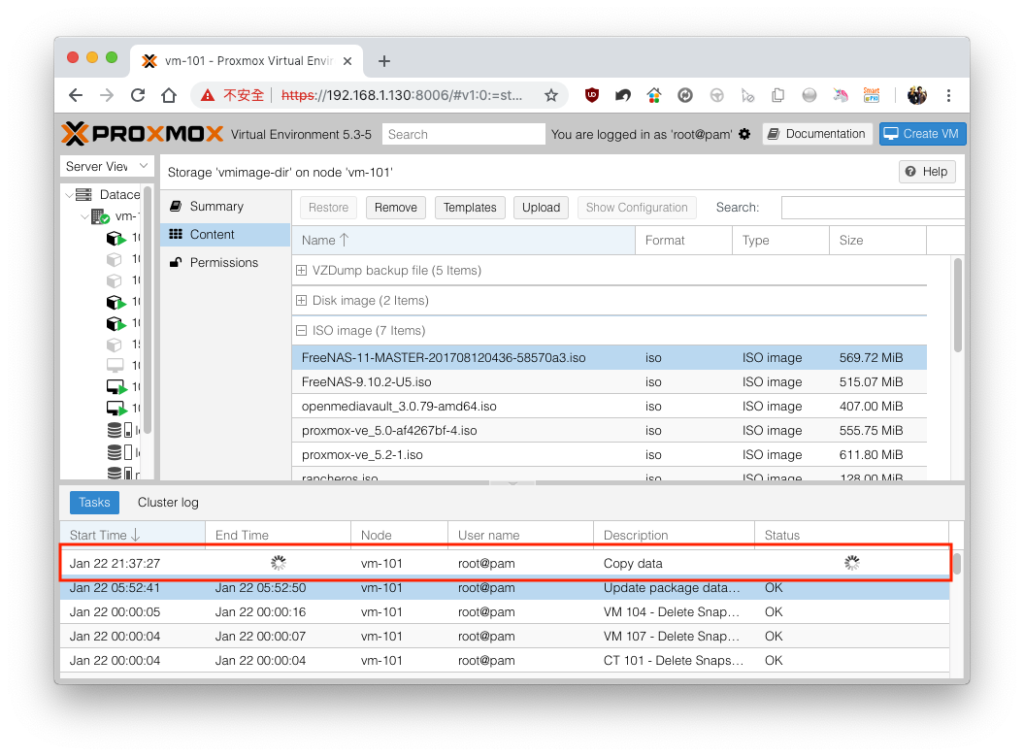Viewport: 1024px width, 756px height.
Task: Open the Templates dialog
Action: pos(470,208)
